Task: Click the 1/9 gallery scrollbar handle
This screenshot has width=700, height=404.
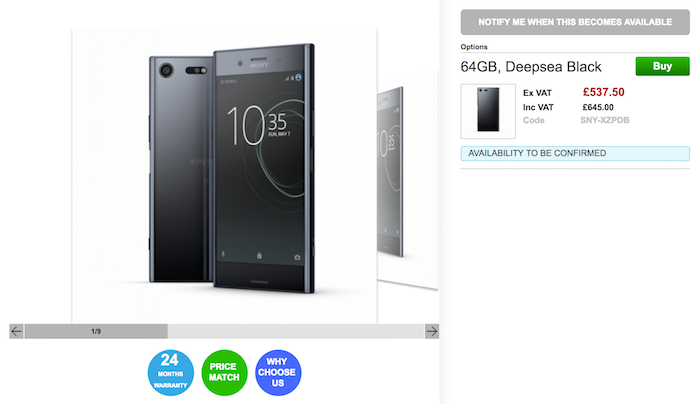Action: coord(96,331)
